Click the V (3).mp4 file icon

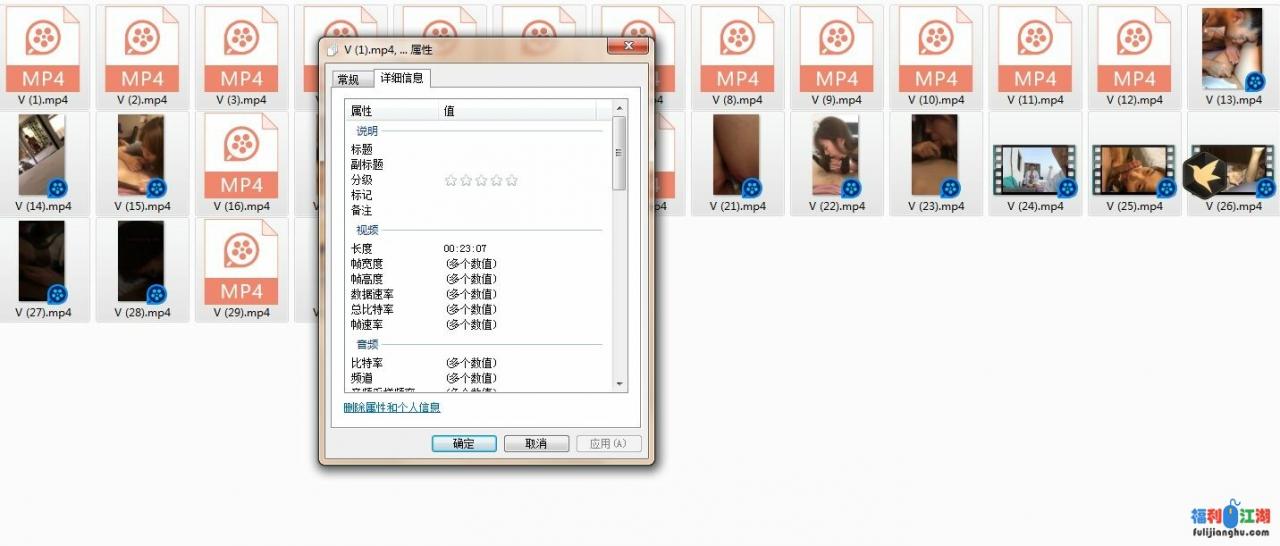click(x=241, y=50)
